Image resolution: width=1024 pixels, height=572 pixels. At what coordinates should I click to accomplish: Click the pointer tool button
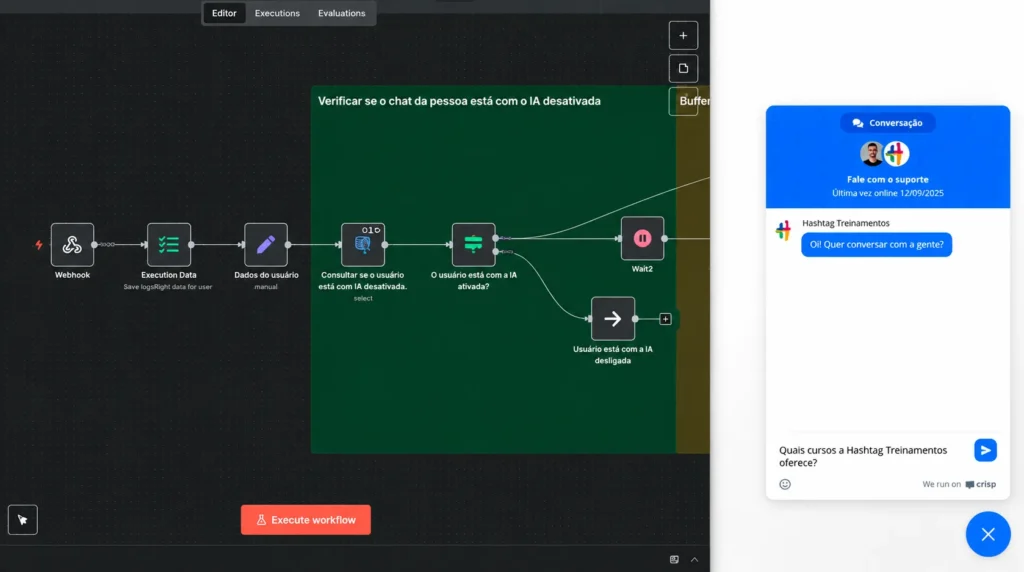pyautogui.click(x=23, y=520)
